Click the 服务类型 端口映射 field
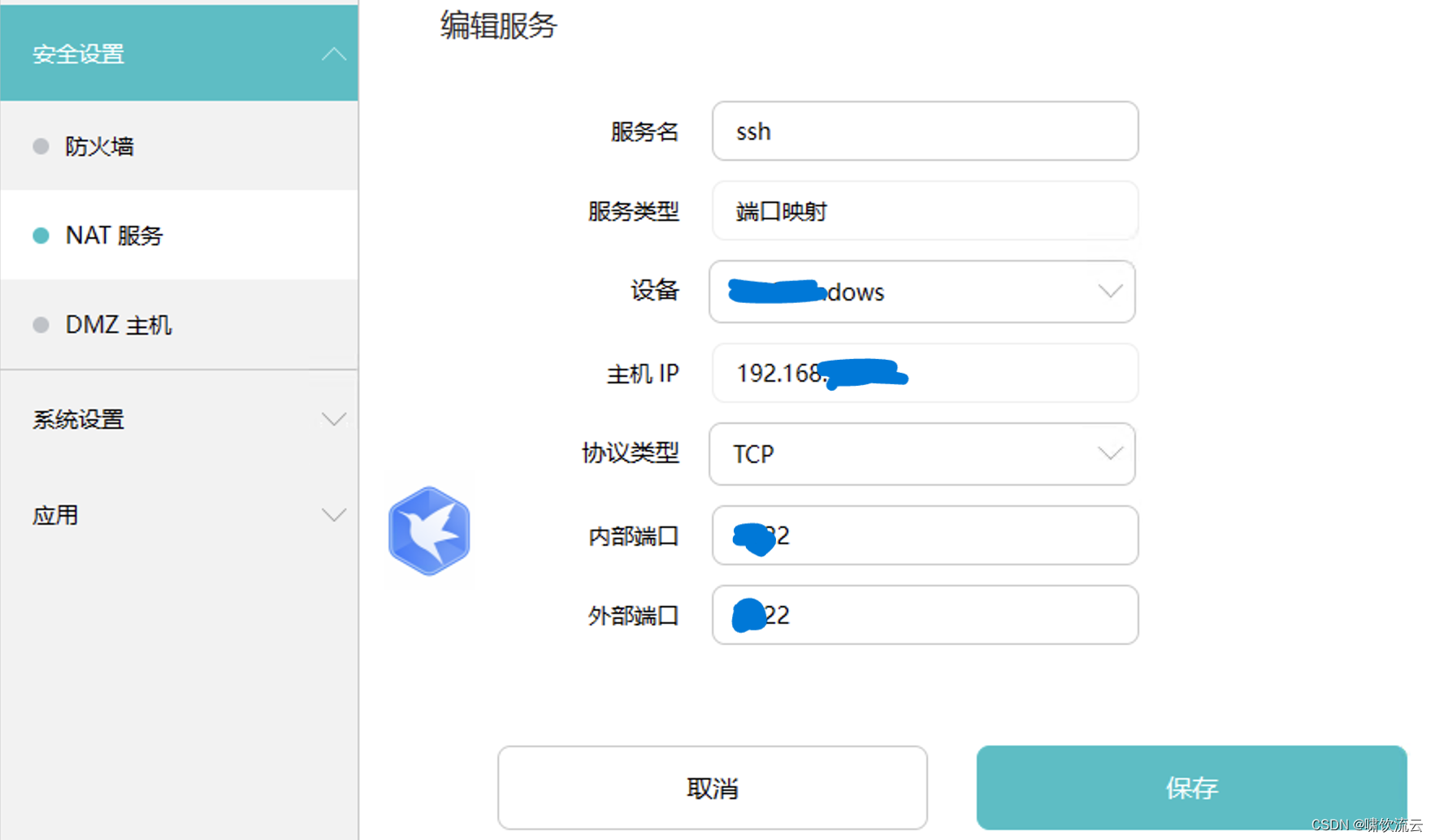Screen dimensions: 1435x840 point(924,211)
